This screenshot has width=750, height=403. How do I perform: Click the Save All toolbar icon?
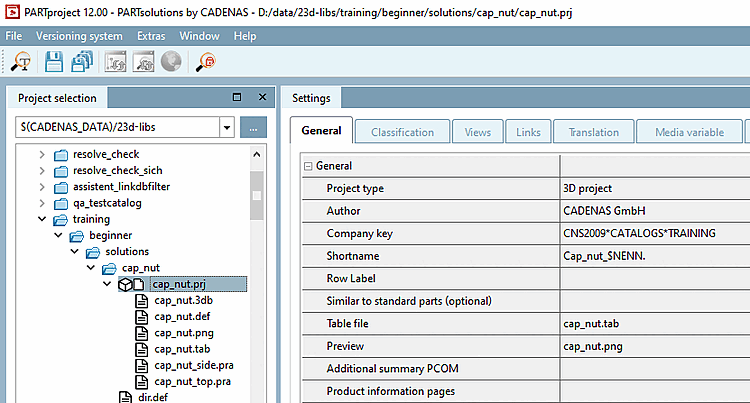pos(82,62)
